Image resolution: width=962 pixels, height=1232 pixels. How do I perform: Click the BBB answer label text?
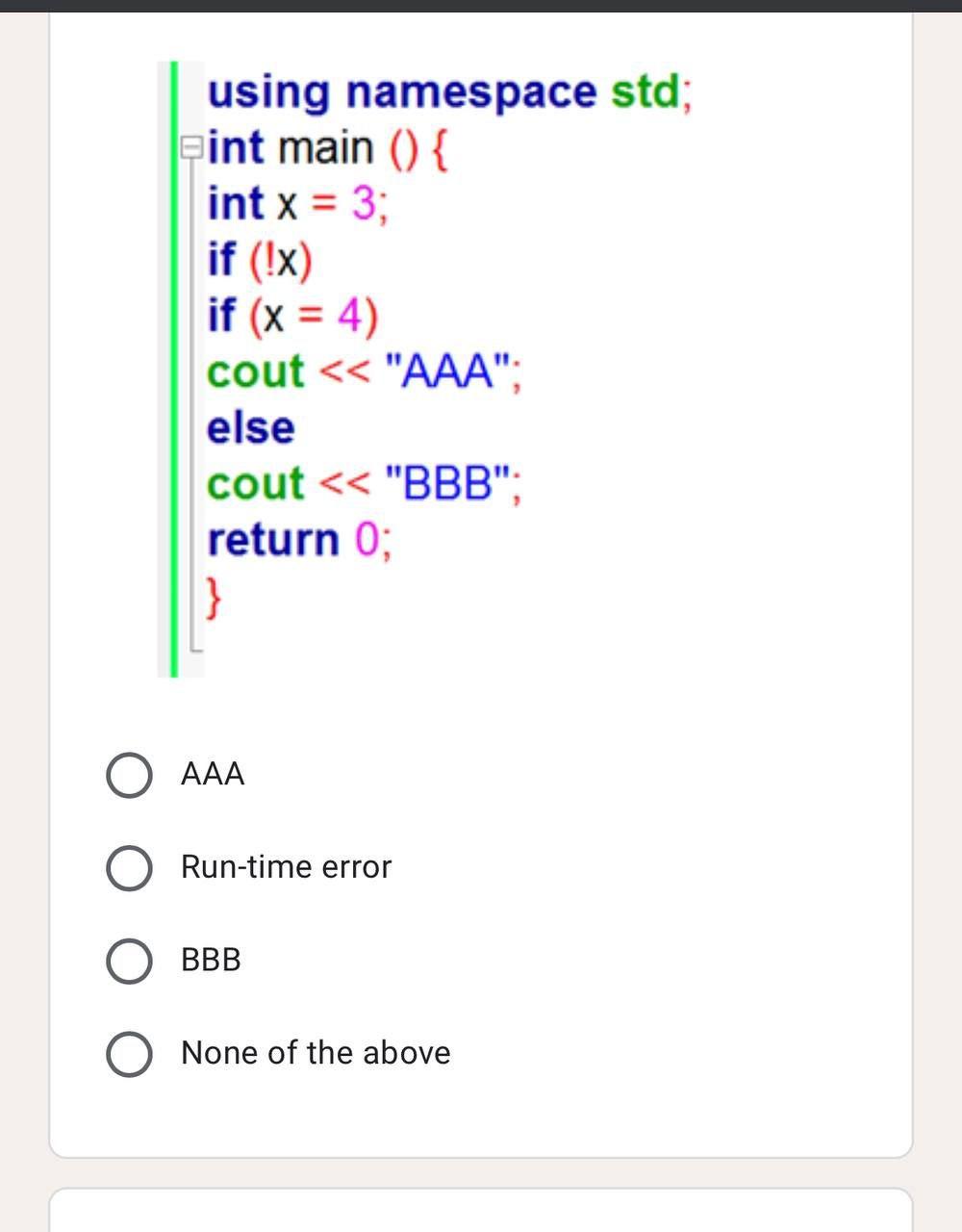[210, 960]
